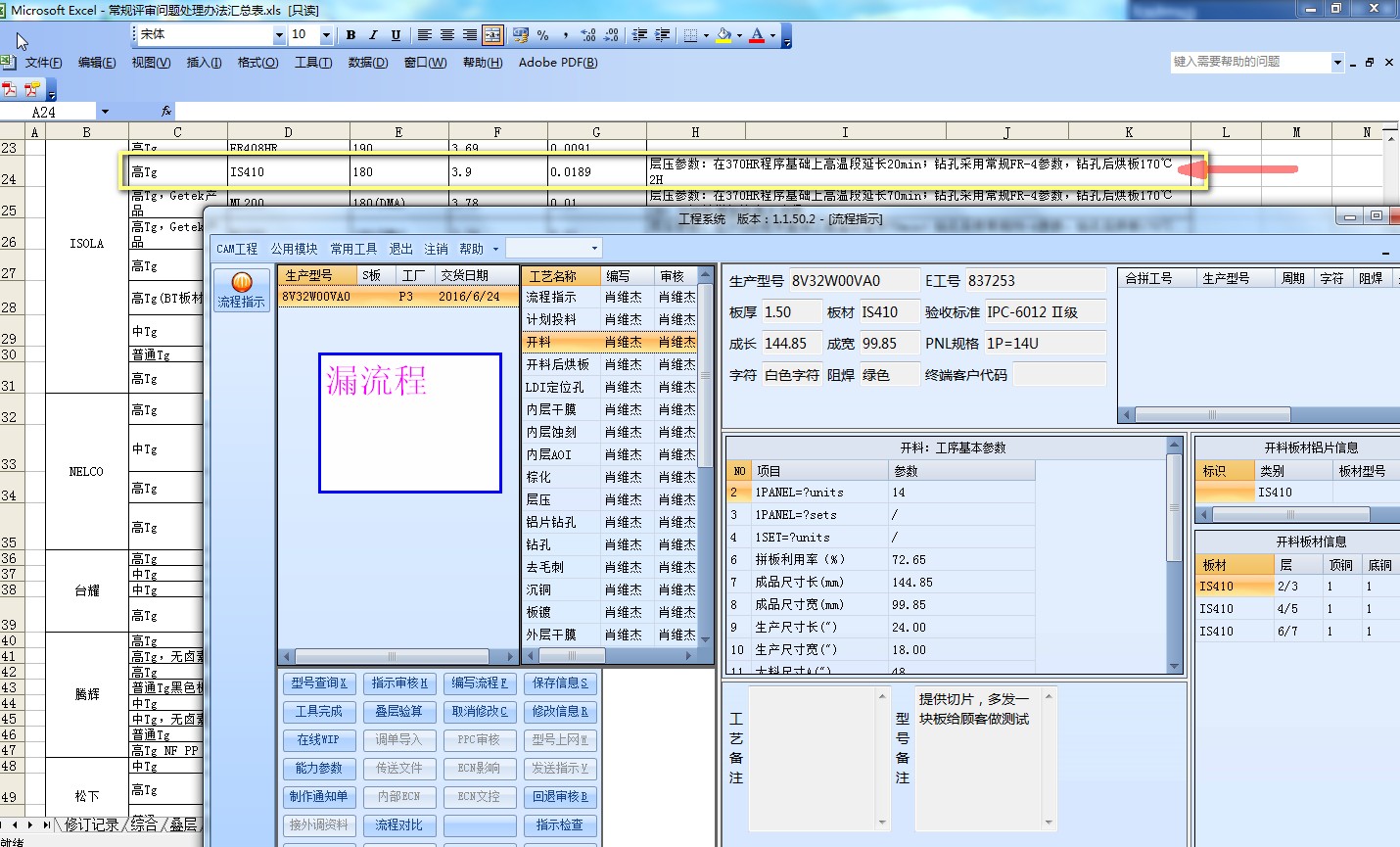Select 开料 row in process list
The height and width of the screenshot is (847, 1400).
(x=610, y=342)
